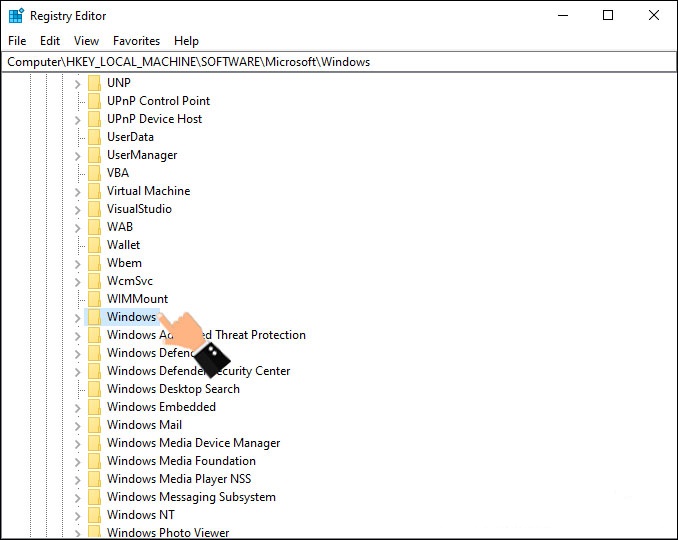Expand the Virtual Machine key
Screen dimensions: 678x540
pyautogui.click(x=77, y=191)
